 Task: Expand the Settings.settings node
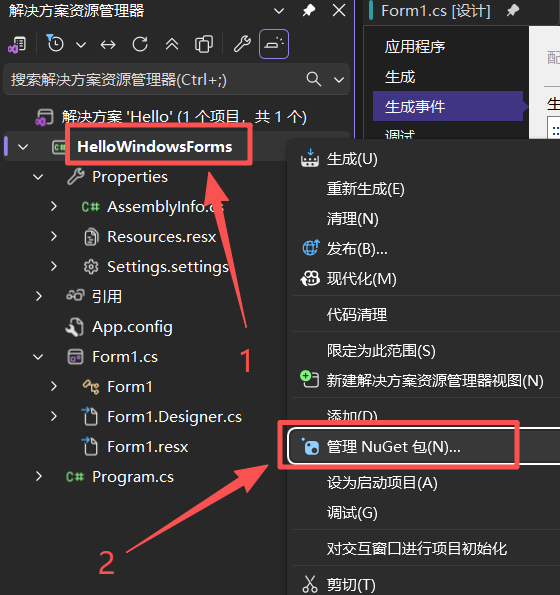(54, 267)
